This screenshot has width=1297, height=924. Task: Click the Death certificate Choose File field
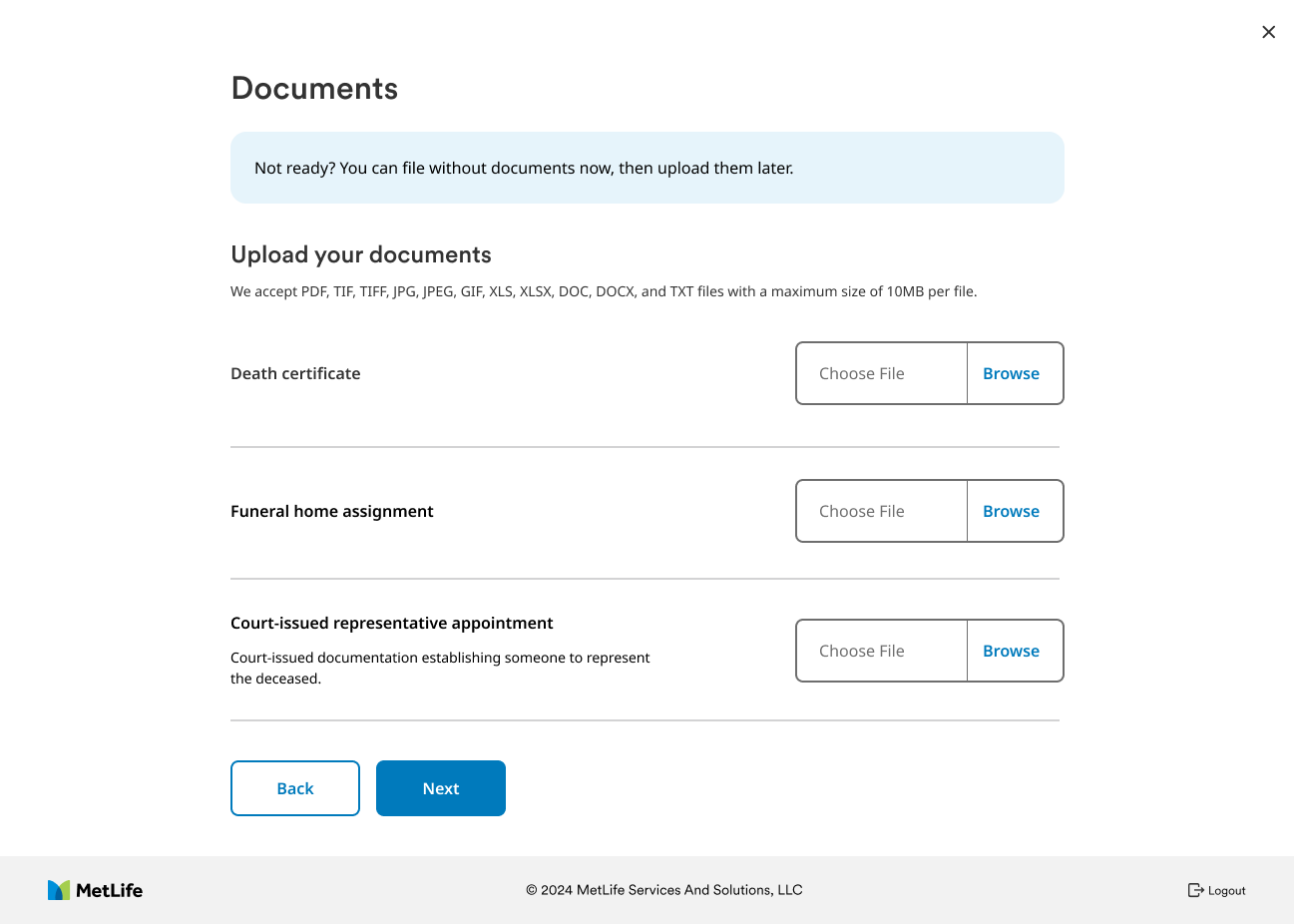point(882,373)
